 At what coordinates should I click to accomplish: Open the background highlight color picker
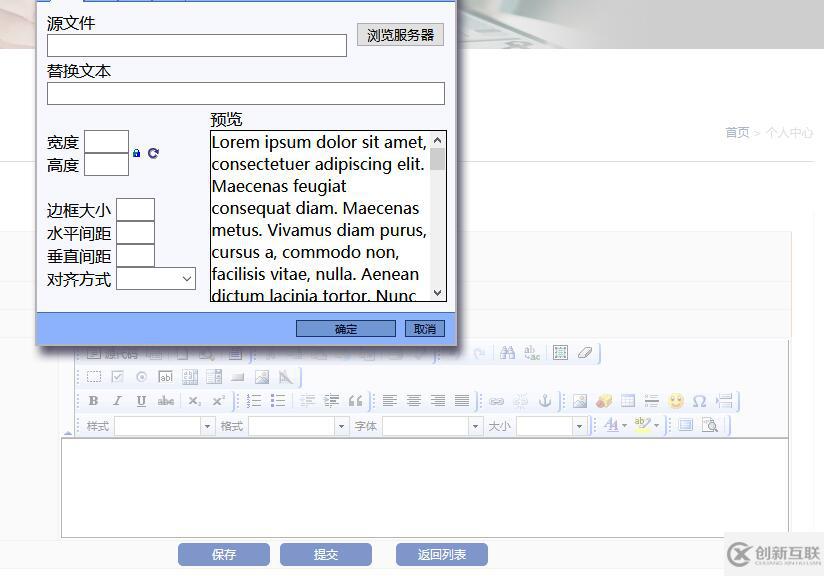tap(646, 425)
